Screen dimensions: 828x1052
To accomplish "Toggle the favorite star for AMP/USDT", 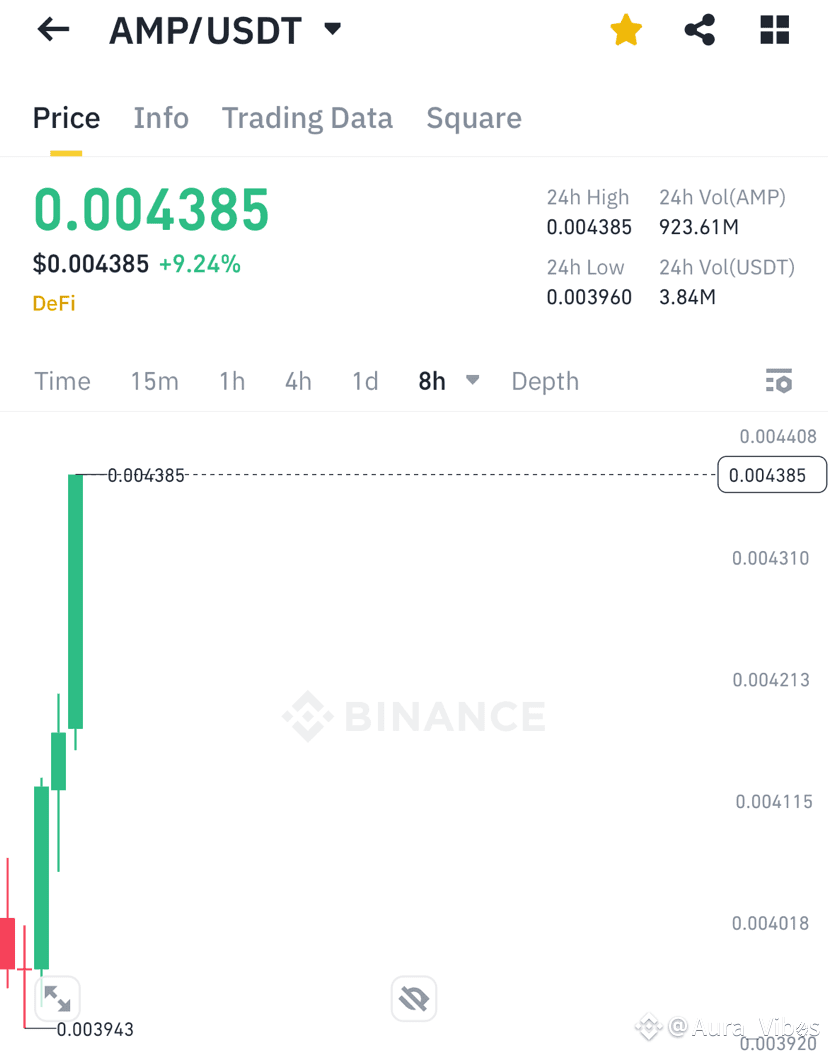I will point(626,30).
